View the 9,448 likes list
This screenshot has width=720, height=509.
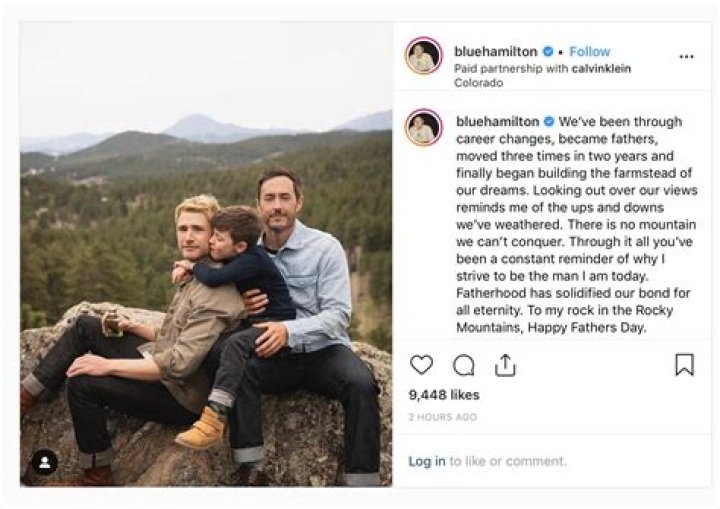point(444,395)
